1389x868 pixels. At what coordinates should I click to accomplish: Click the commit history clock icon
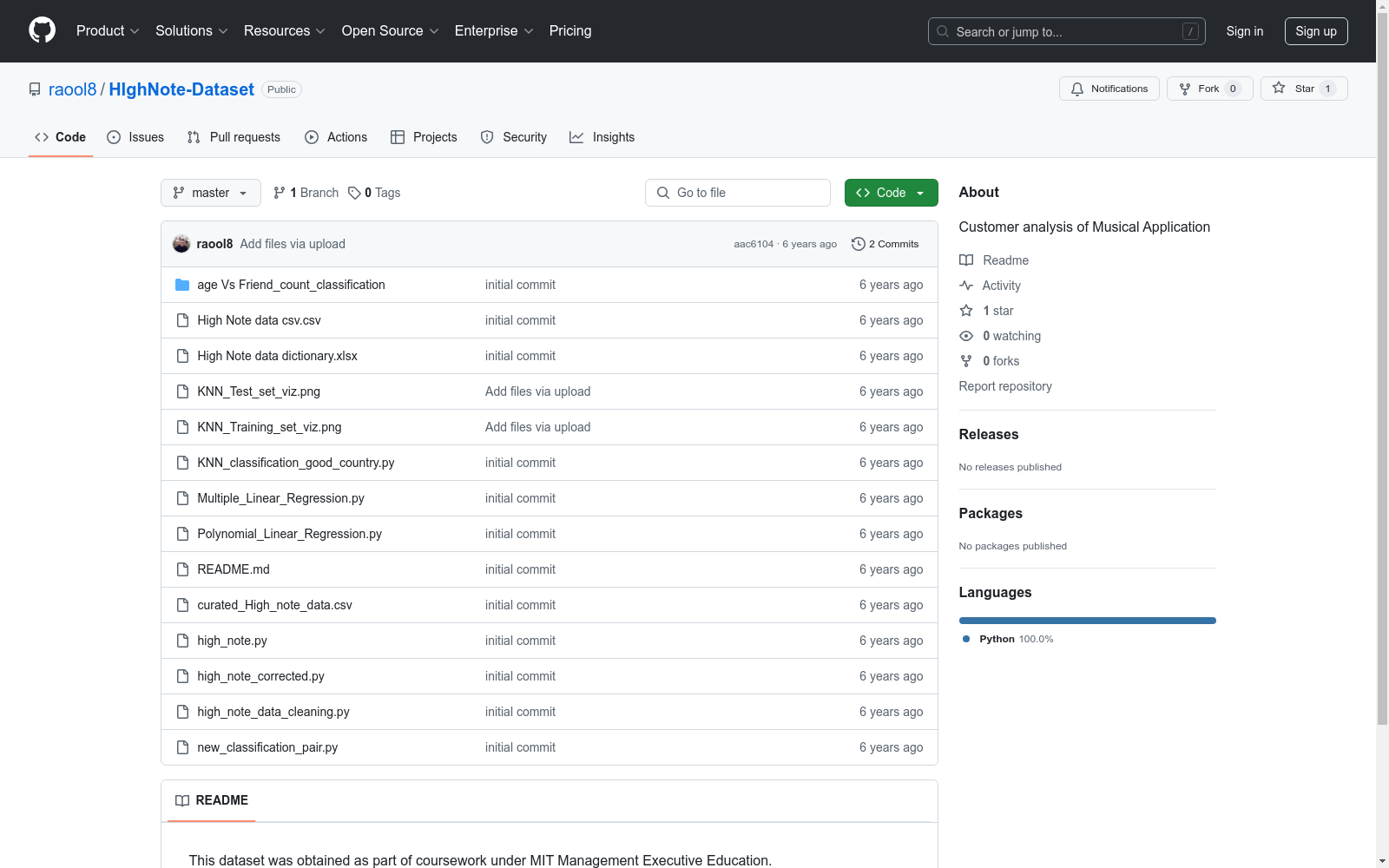(858, 244)
